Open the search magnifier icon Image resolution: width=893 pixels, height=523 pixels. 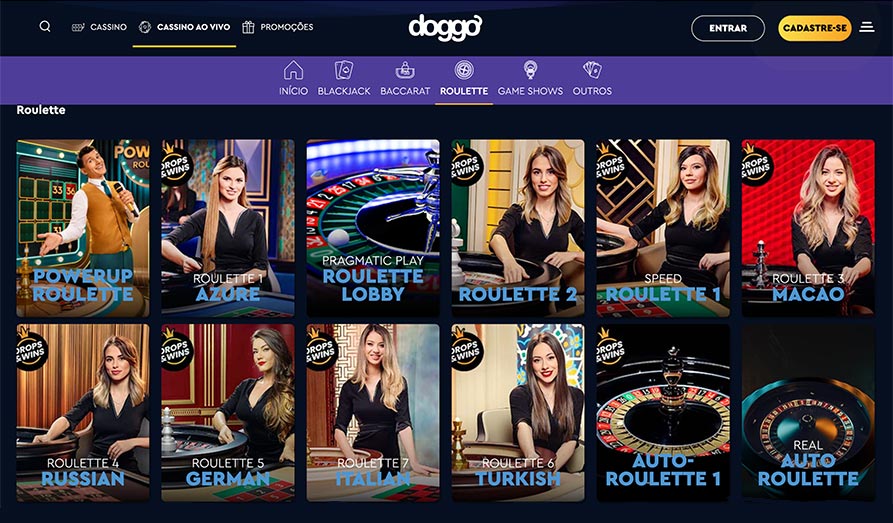click(45, 26)
